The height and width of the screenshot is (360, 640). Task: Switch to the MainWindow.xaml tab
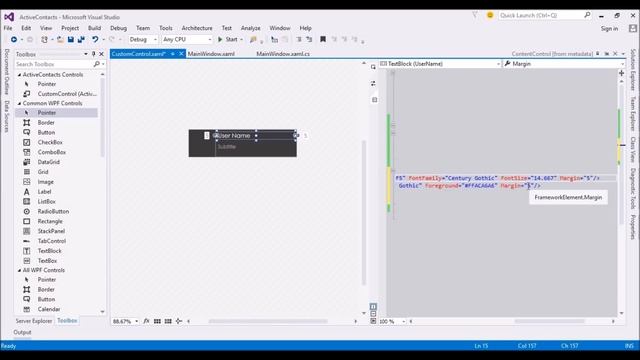pyautogui.click(x=211, y=54)
